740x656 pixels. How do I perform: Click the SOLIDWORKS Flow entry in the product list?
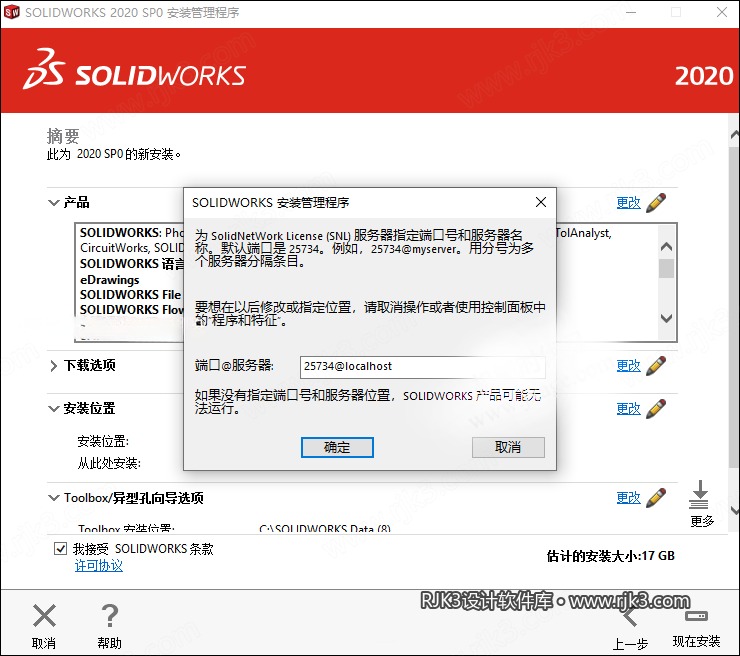(x=131, y=310)
